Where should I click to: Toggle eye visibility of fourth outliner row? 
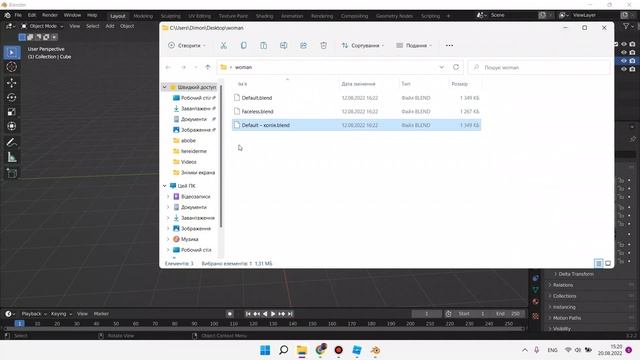(624, 69)
